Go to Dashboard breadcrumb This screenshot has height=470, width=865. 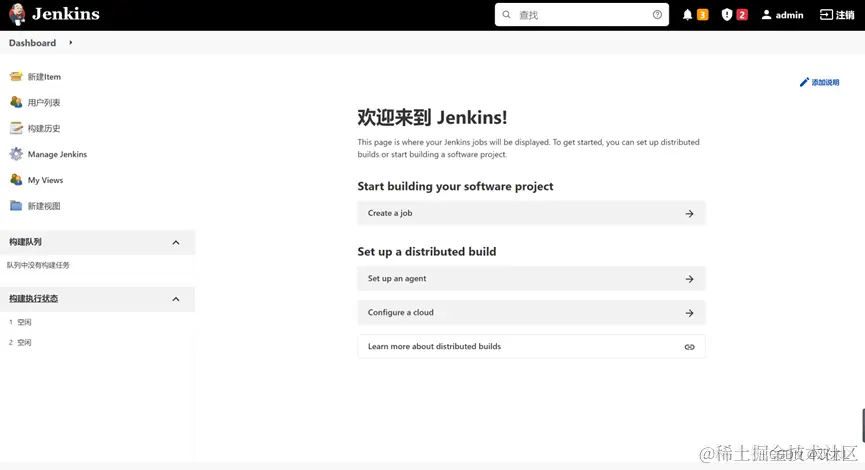click(x=33, y=42)
